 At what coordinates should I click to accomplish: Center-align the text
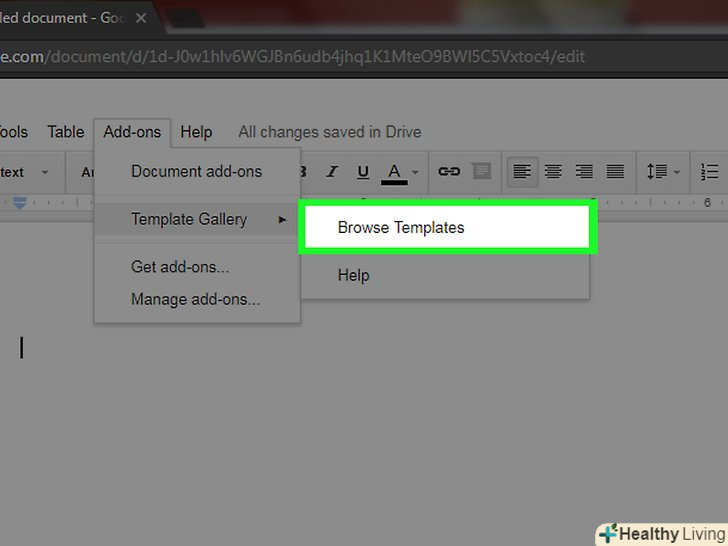point(553,172)
